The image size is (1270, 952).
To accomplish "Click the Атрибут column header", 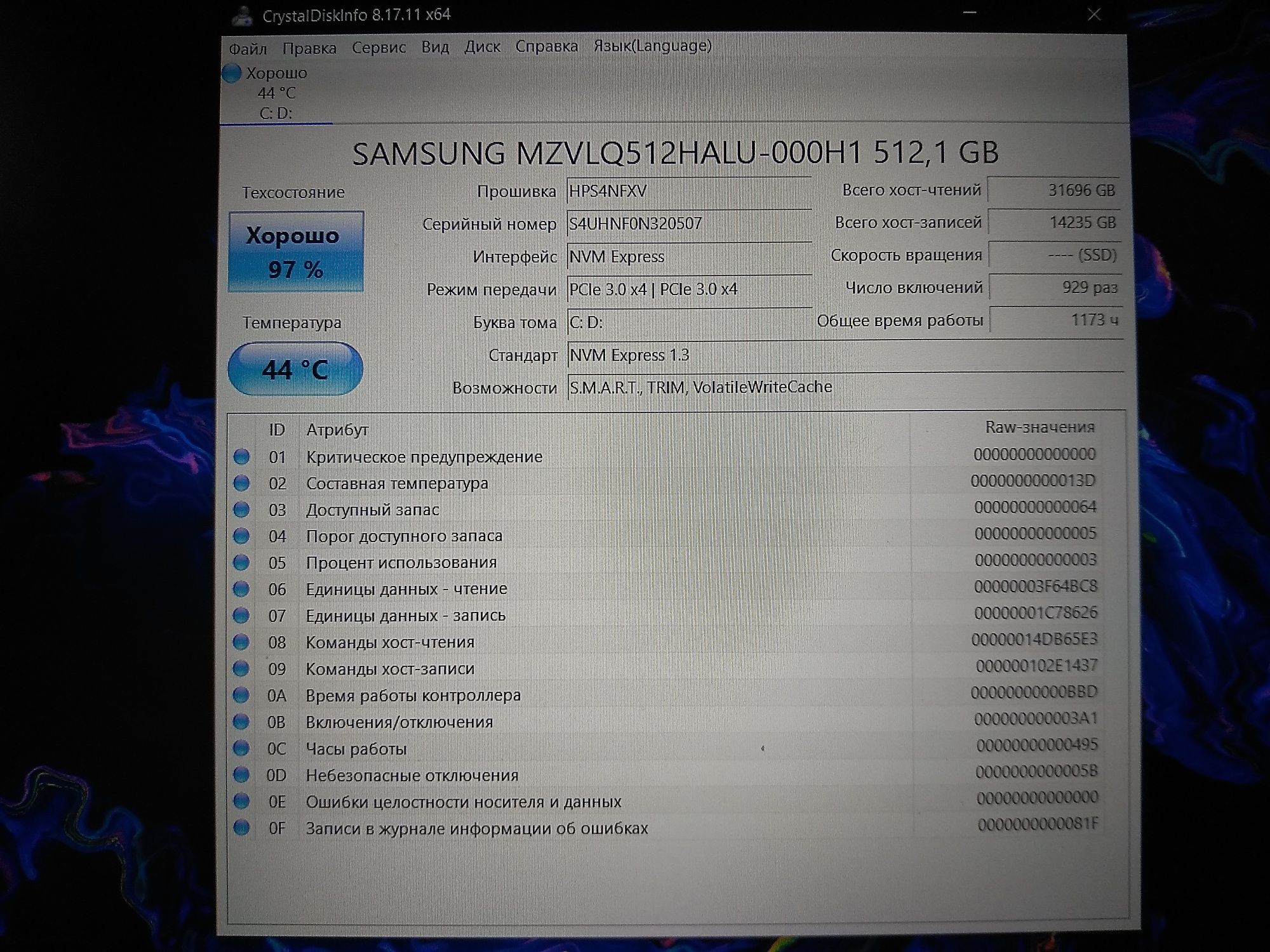I will [337, 430].
